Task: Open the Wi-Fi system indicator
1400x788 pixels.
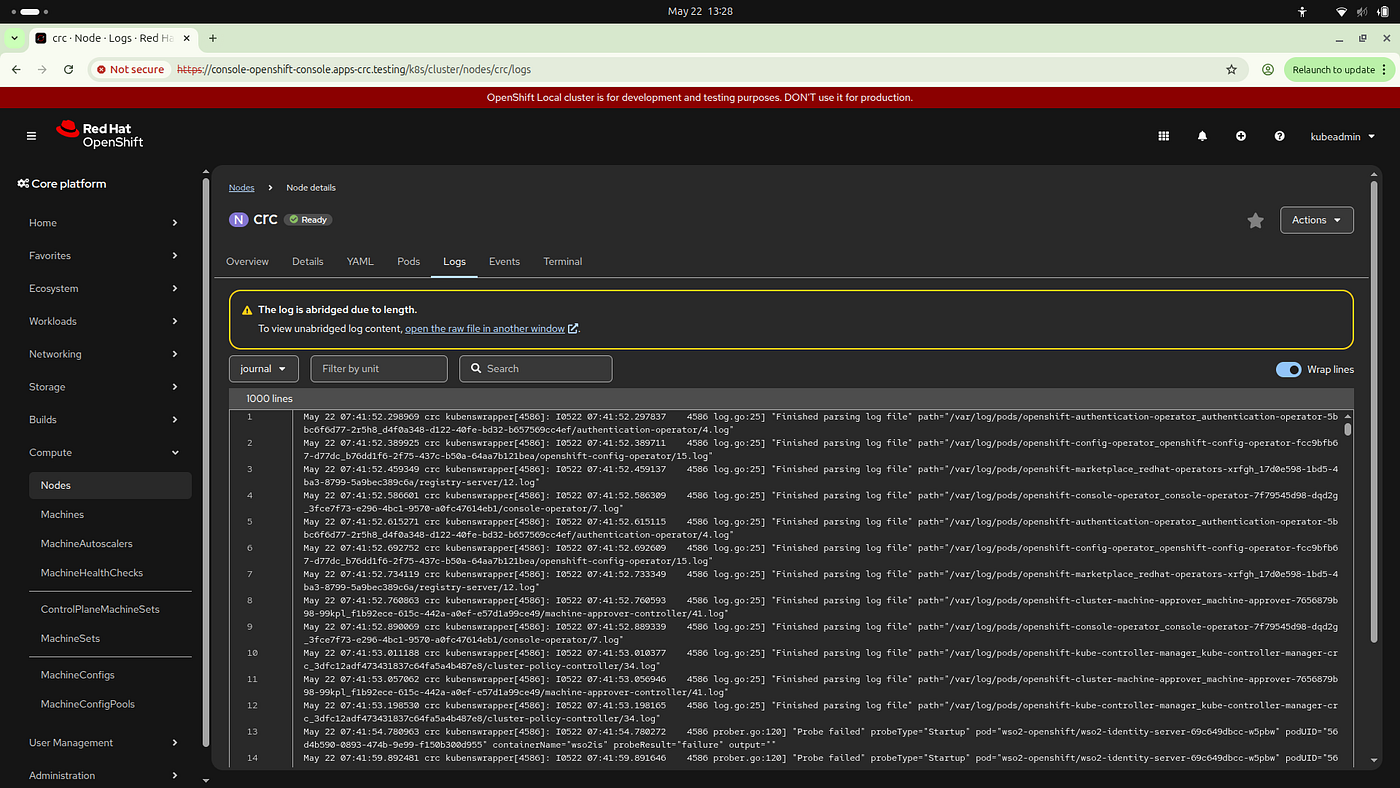Action: click(x=1341, y=11)
